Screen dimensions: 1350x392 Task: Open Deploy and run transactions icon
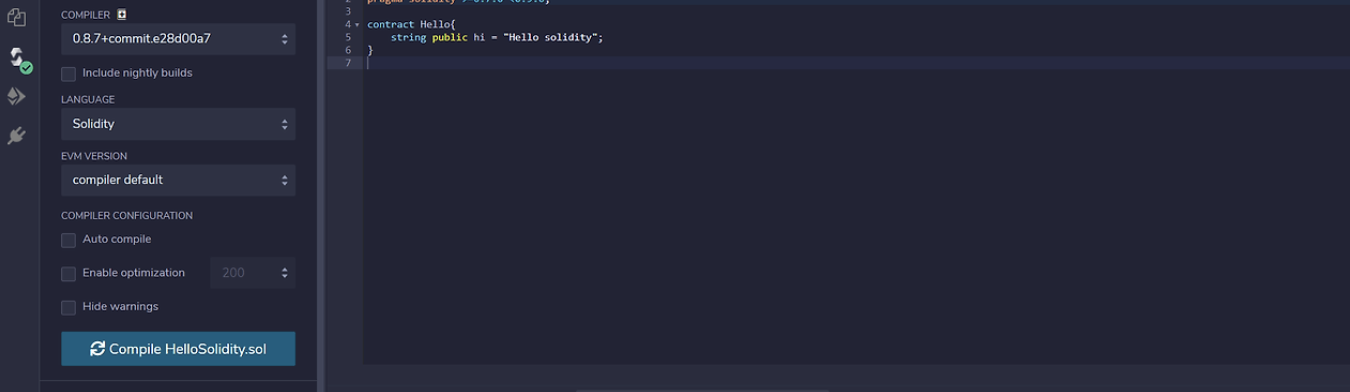point(16,96)
